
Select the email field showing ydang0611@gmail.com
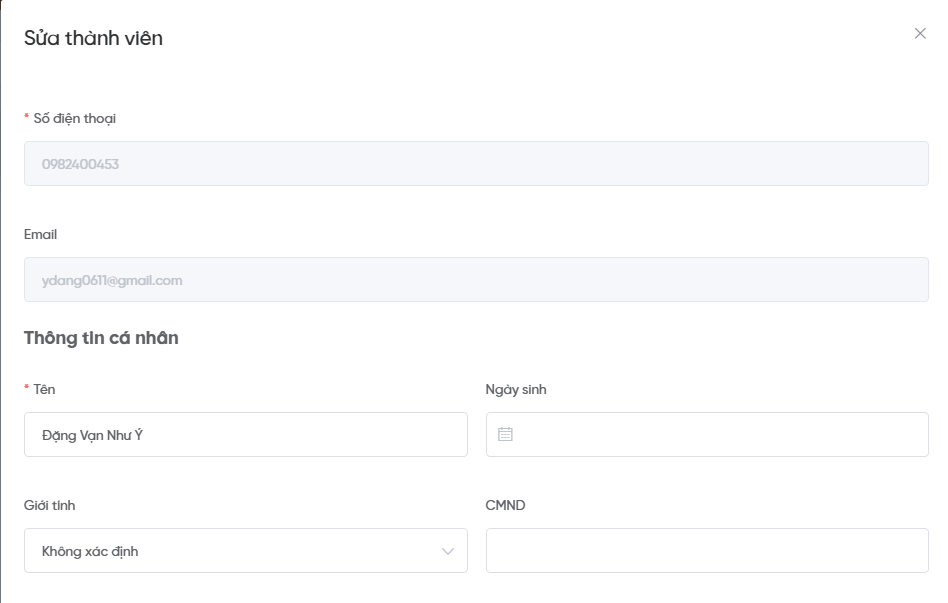476,280
